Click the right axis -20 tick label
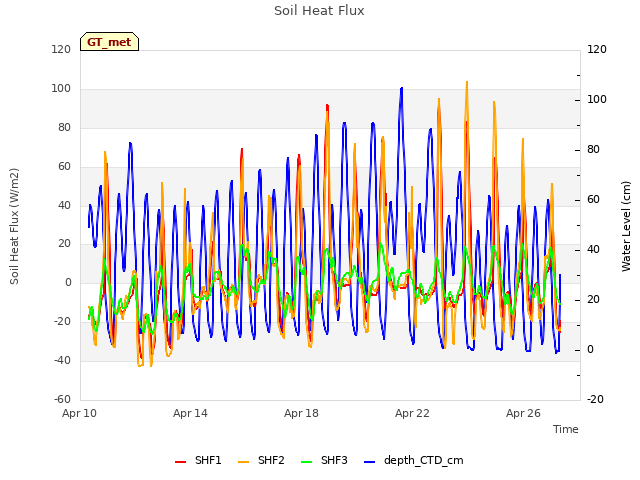Image resolution: width=640 pixels, height=480 pixels. tap(596, 399)
